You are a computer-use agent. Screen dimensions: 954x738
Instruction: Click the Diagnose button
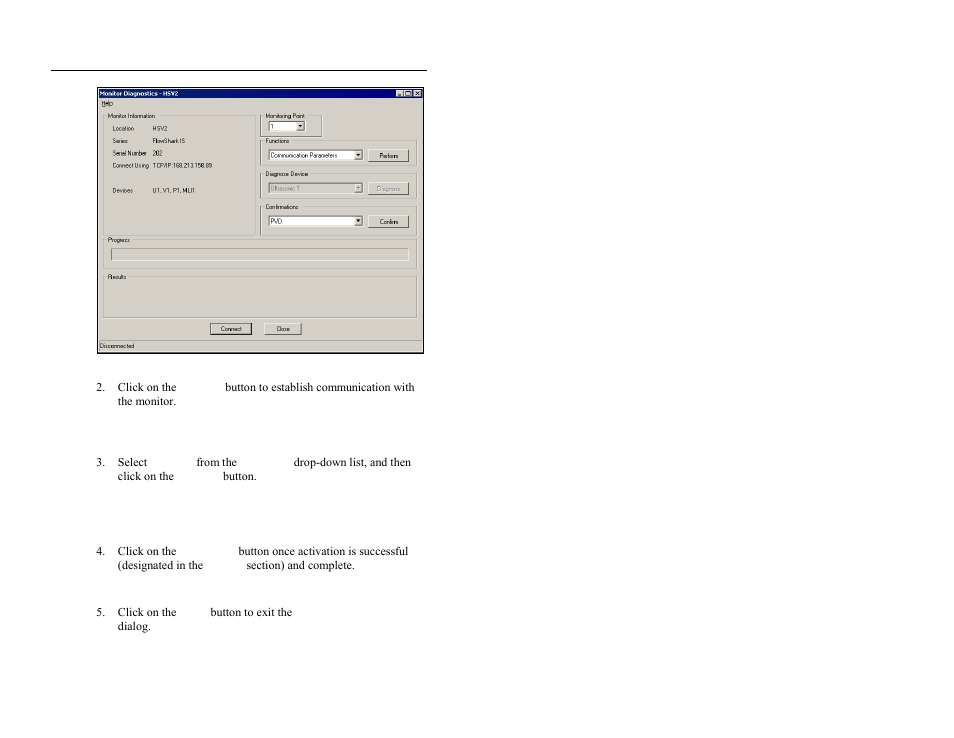tap(388, 189)
